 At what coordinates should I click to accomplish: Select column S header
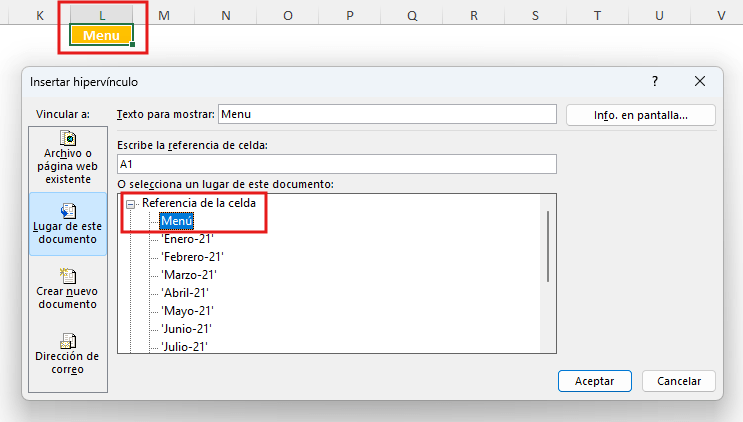pos(535,16)
